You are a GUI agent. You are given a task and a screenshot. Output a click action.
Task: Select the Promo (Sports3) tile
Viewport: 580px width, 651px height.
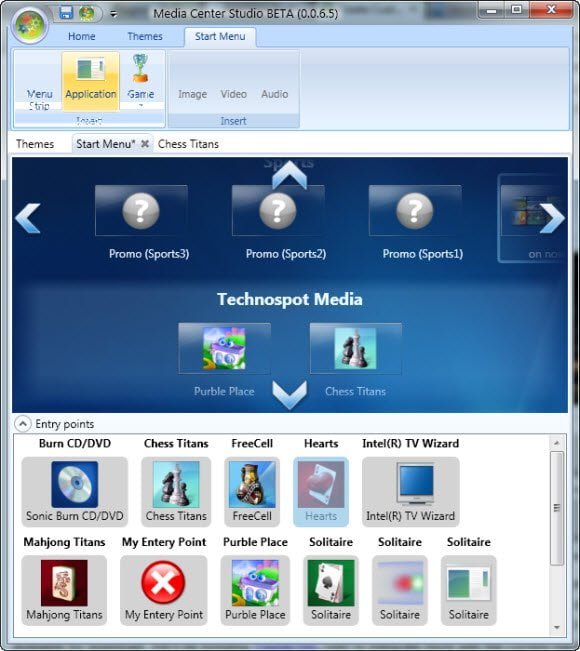[141, 210]
